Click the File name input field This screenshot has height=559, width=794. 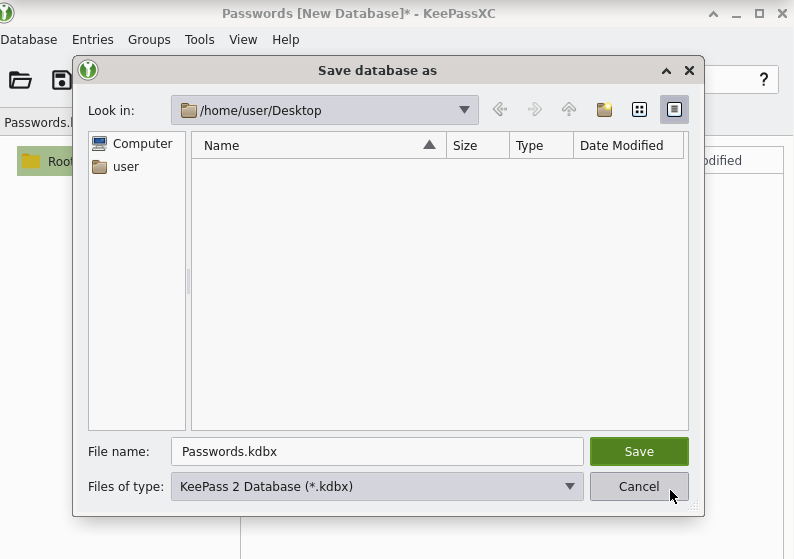[x=376, y=451]
